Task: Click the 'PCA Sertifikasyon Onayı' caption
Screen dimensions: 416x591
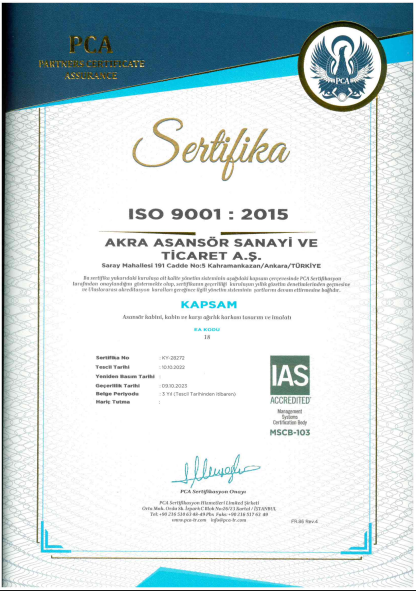Action: [x=213, y=491]
